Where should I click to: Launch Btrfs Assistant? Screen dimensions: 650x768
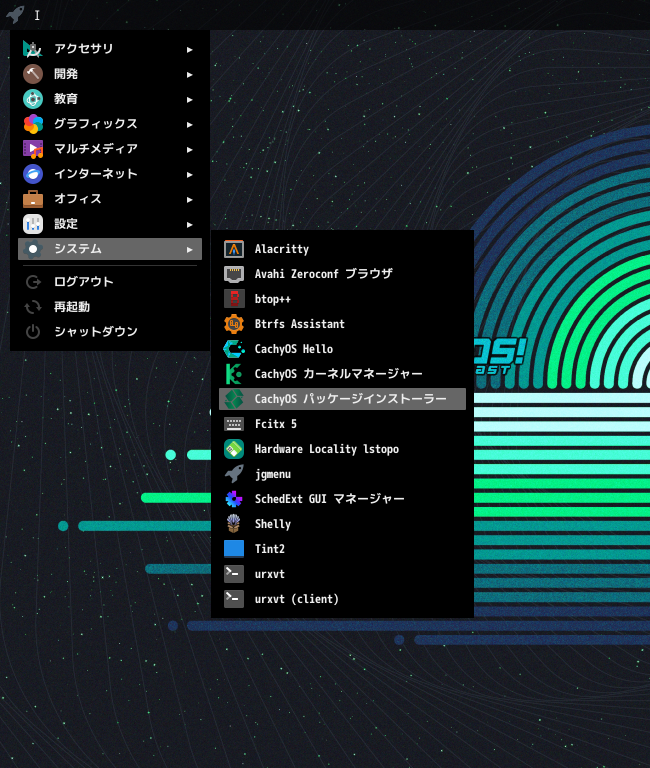tap(342, 324)
